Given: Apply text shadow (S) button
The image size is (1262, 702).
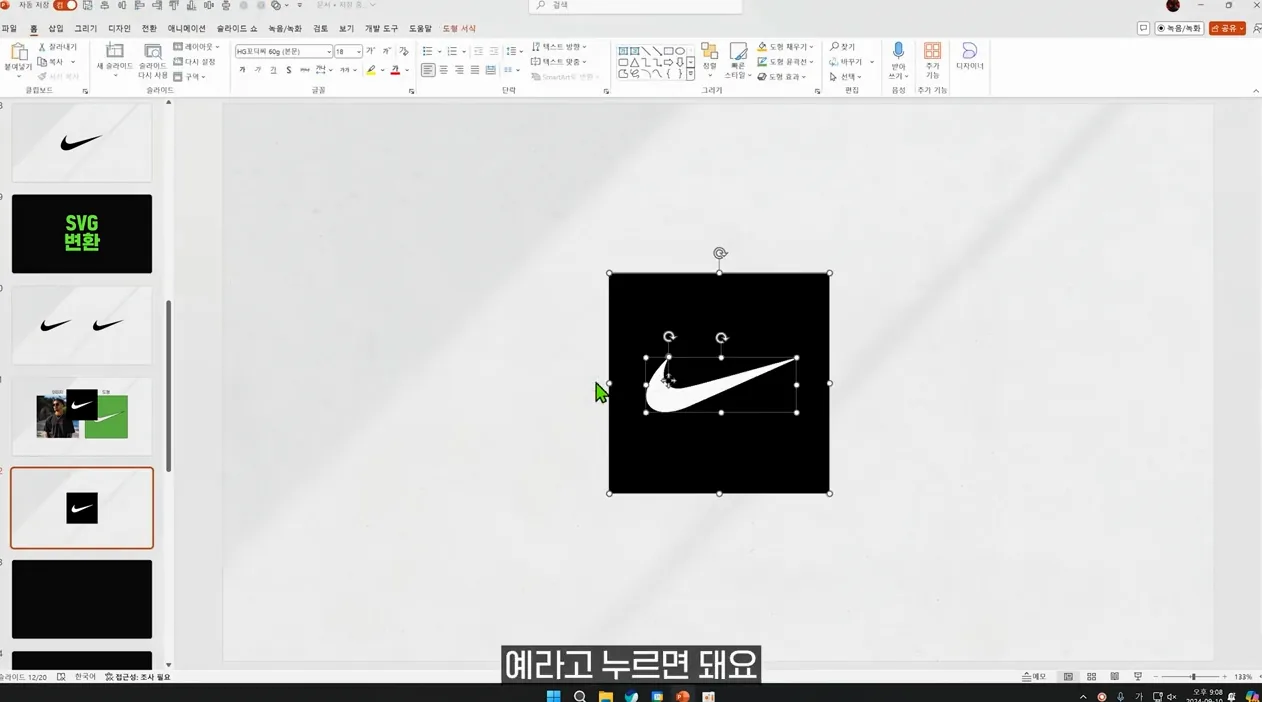Looking at the screenshot, I should pyautogui.click(x=288, y=70).
